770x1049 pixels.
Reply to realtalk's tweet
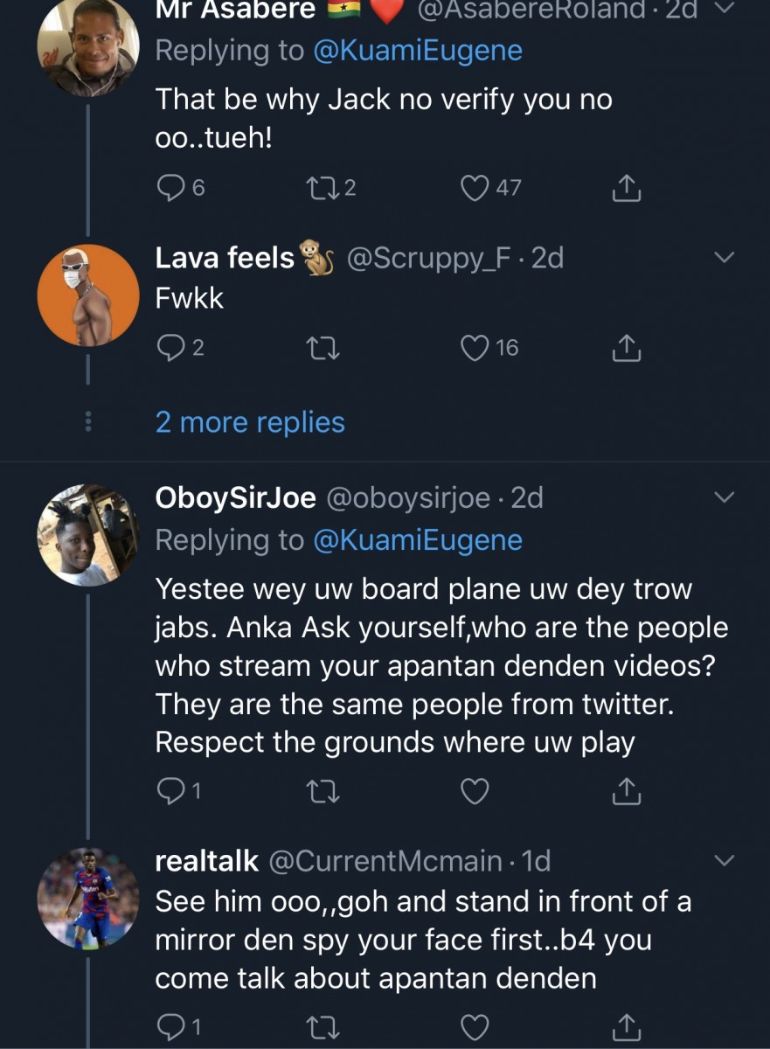click(x=169, y=1027)
